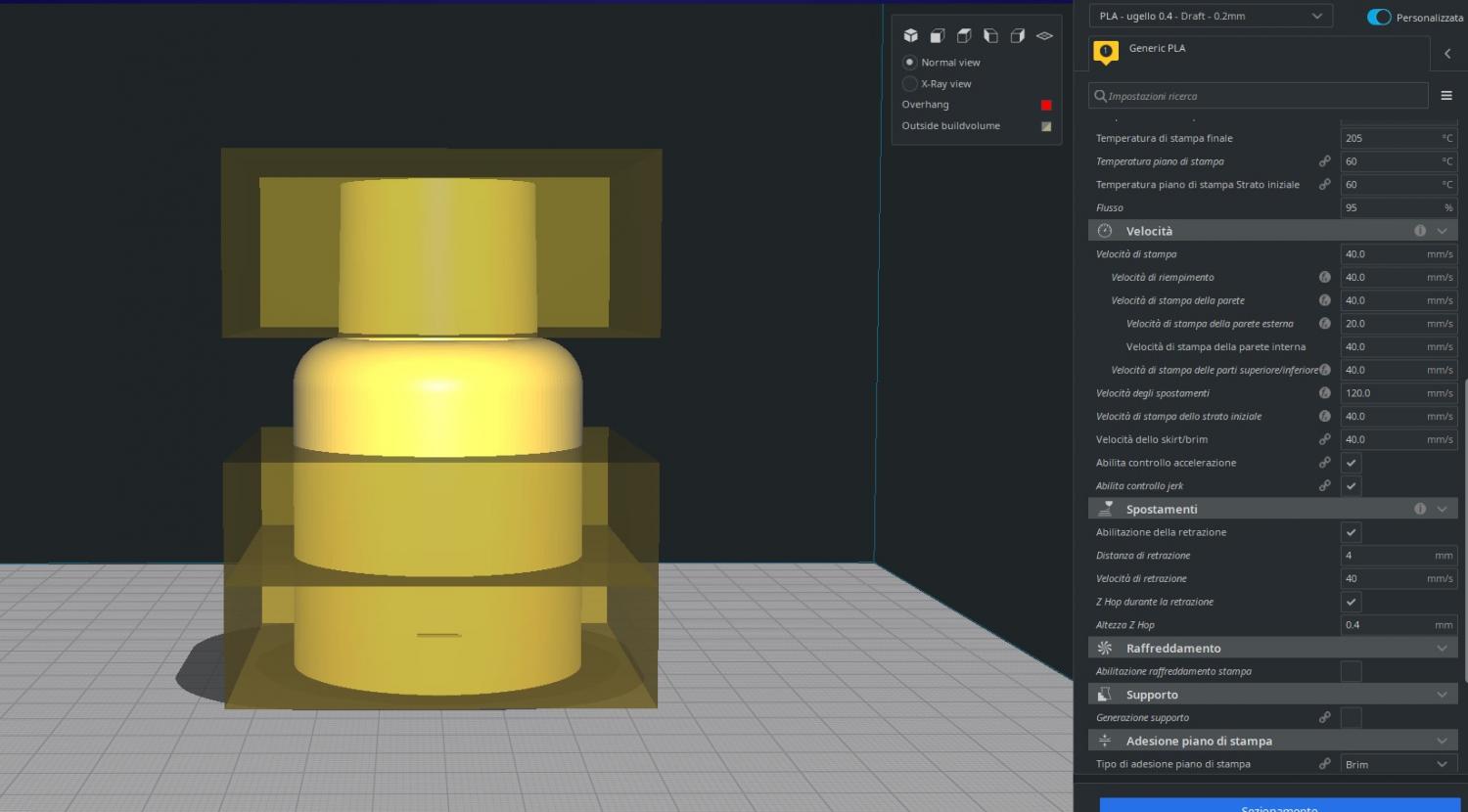Click the Sezionamento slice button

pyautogui.click(x=1279, y=805)
